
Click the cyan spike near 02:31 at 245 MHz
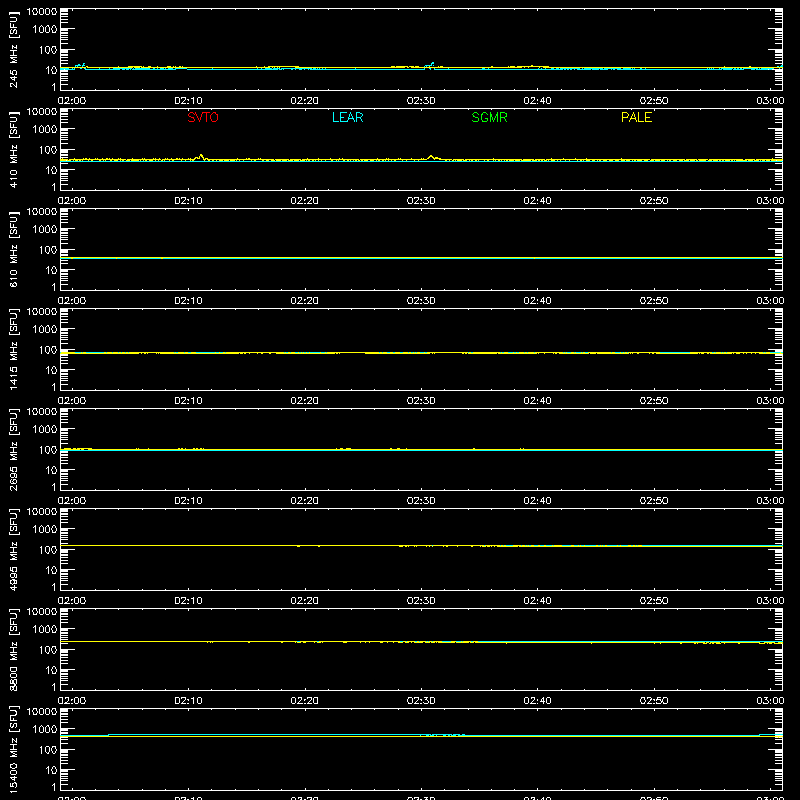(x=432, y=64)
